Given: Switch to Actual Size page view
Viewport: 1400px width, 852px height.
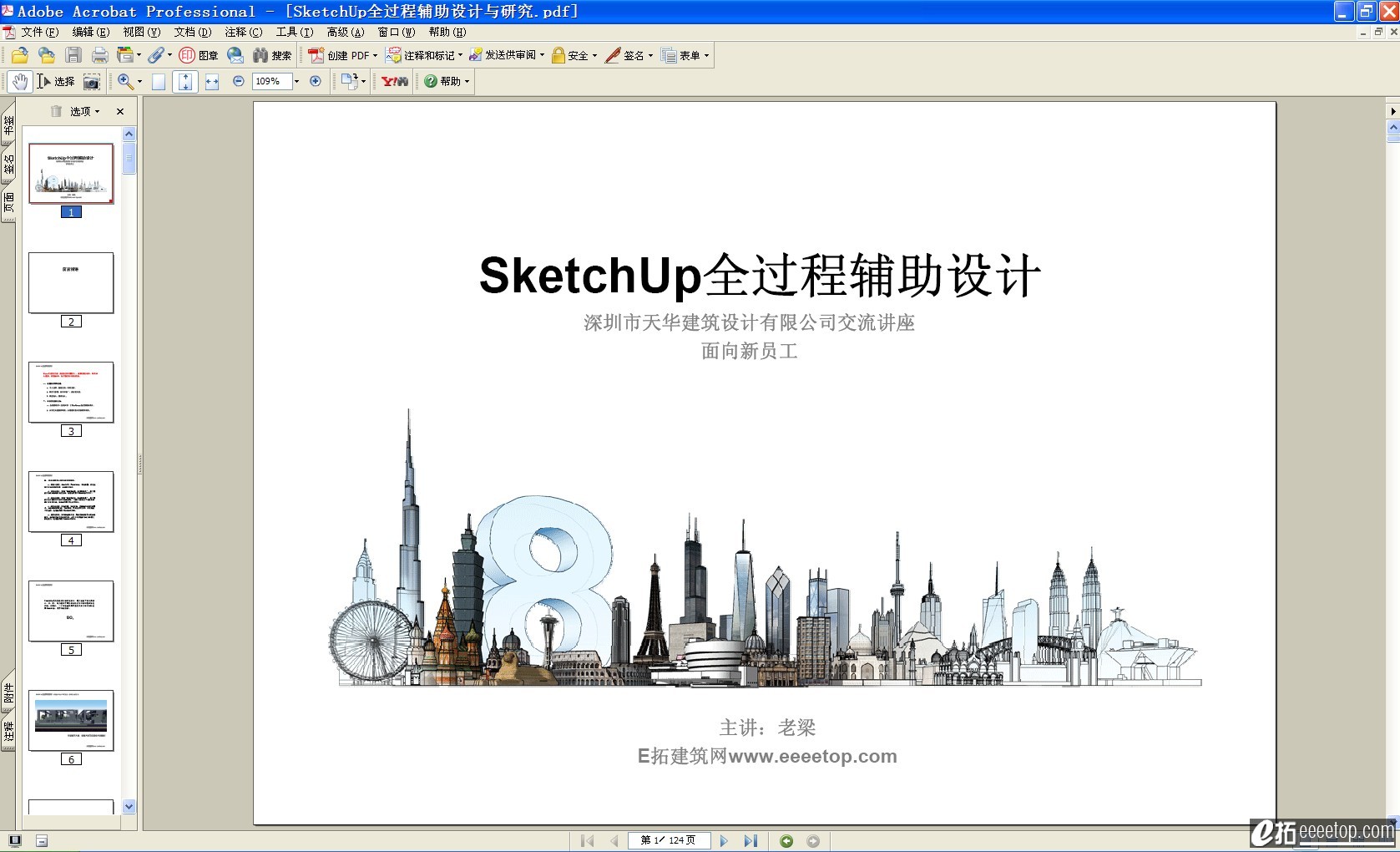Looking at the screenshot, I should click(x=159, y=81).
